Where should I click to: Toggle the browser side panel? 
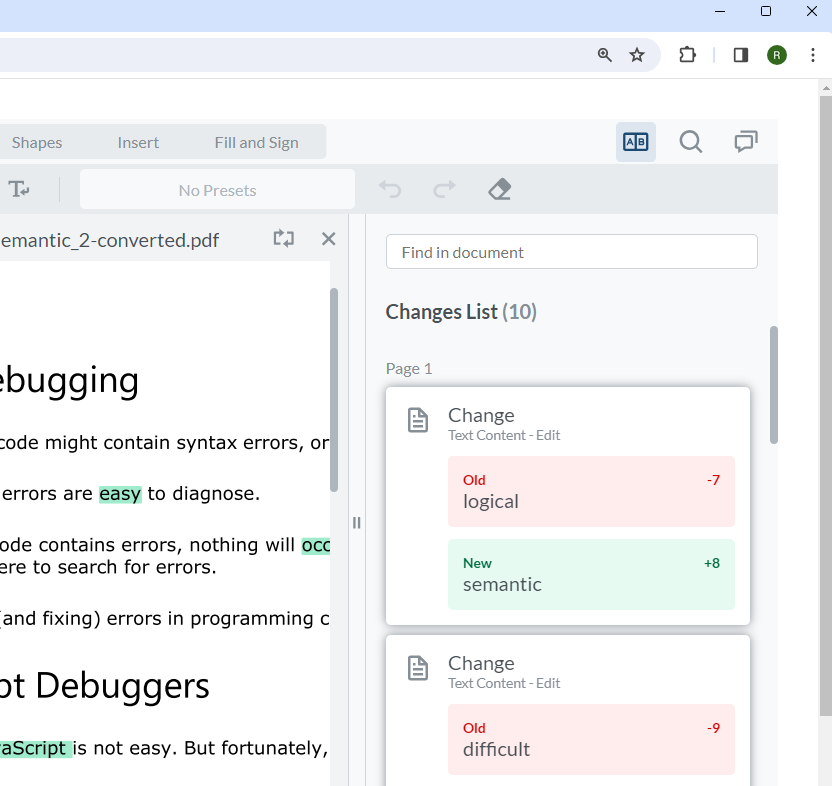coord(740,55)
